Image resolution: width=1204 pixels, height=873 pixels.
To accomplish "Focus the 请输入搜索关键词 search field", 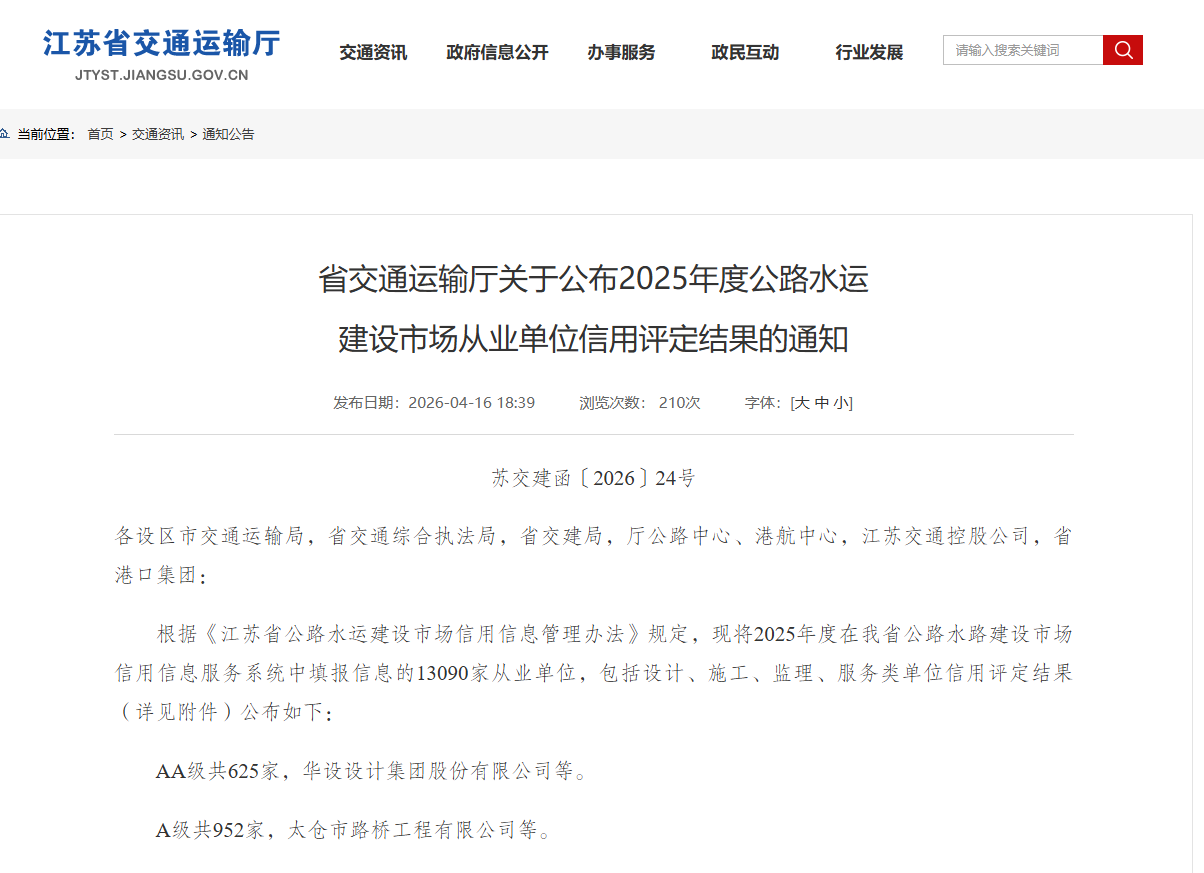I will point(1022,50).
